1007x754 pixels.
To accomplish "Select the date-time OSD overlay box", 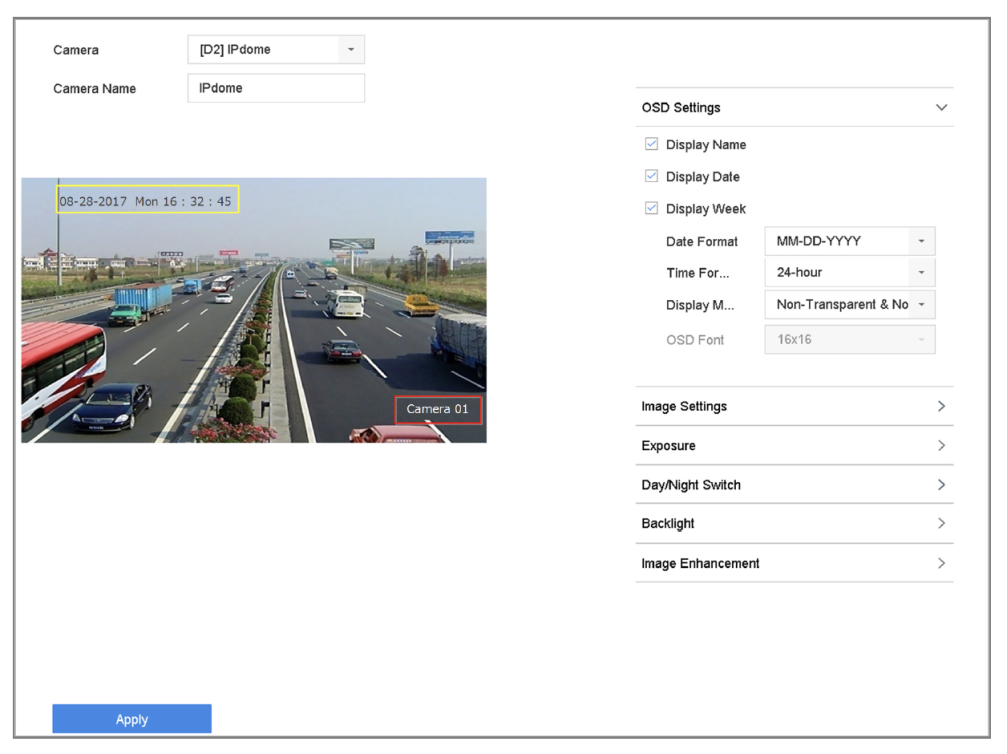I will click(x=147, y=201).
